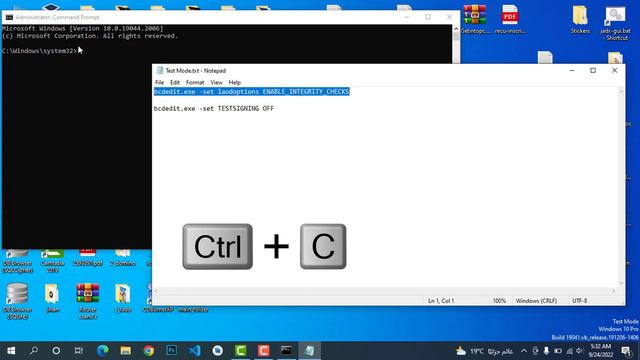Click the 100% zoom status entry

click(x=499, y=301)
